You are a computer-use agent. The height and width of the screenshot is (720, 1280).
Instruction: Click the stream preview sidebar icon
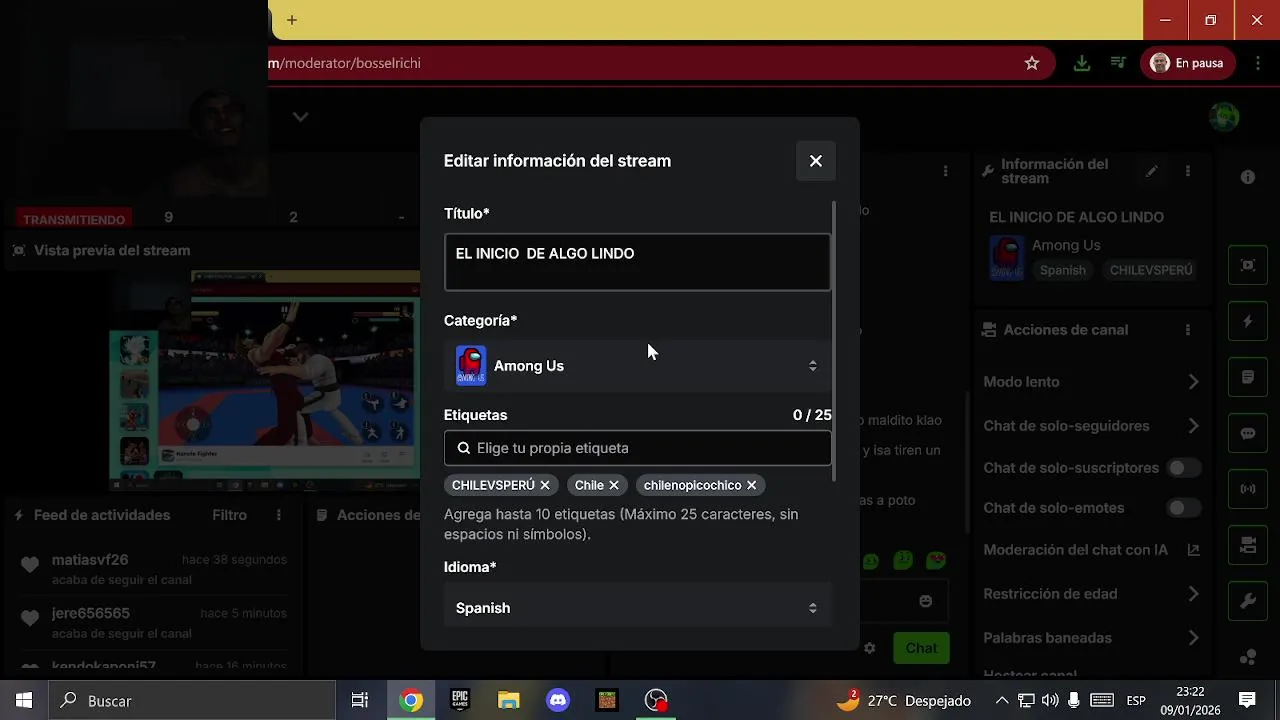[x=1248, y=265]
